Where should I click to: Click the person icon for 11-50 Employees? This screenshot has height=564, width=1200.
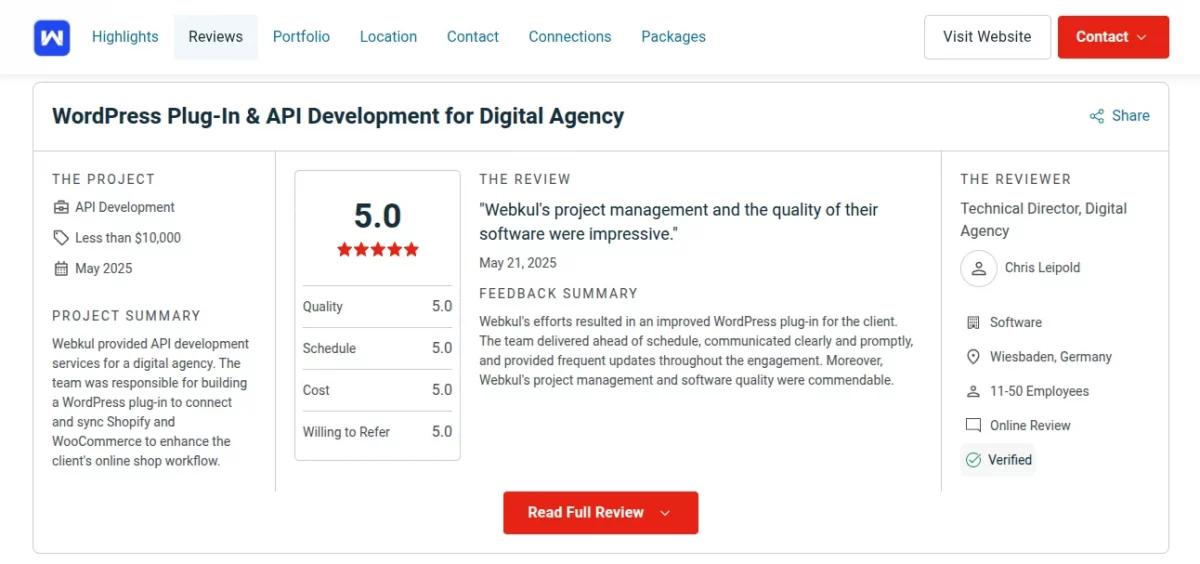[973, 391]
